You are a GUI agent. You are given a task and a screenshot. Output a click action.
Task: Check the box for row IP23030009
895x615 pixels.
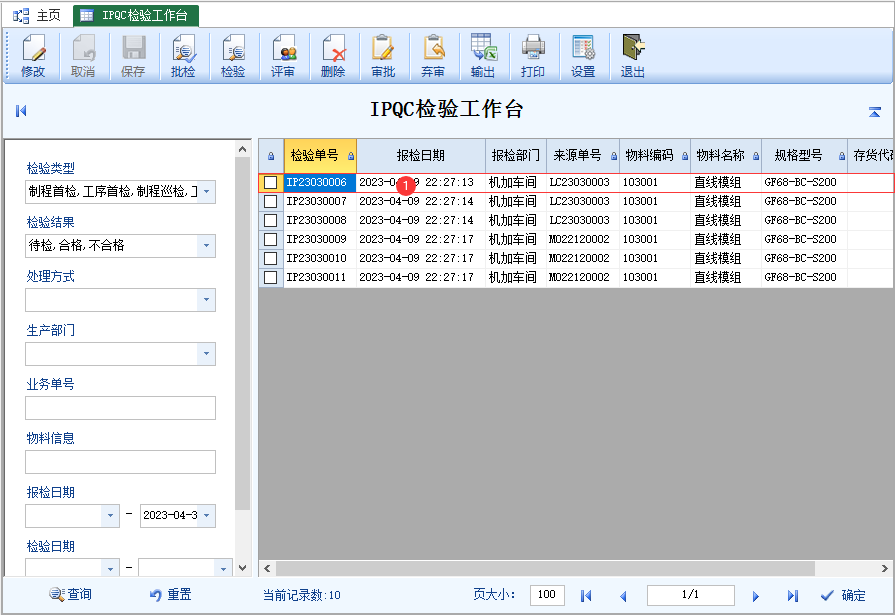coord(271,239)
